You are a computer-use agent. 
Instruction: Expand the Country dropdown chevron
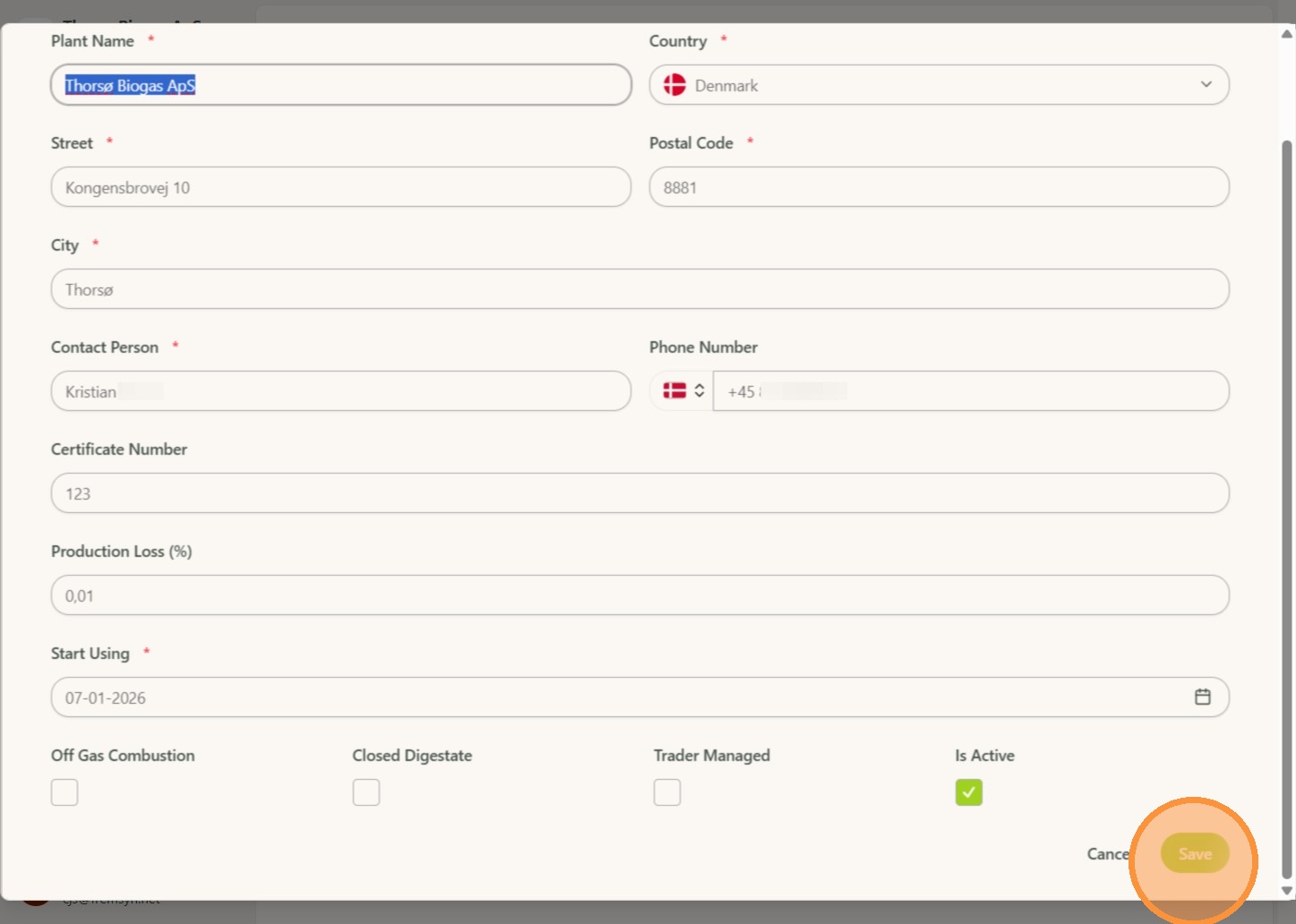click(x=1206, y=84)
